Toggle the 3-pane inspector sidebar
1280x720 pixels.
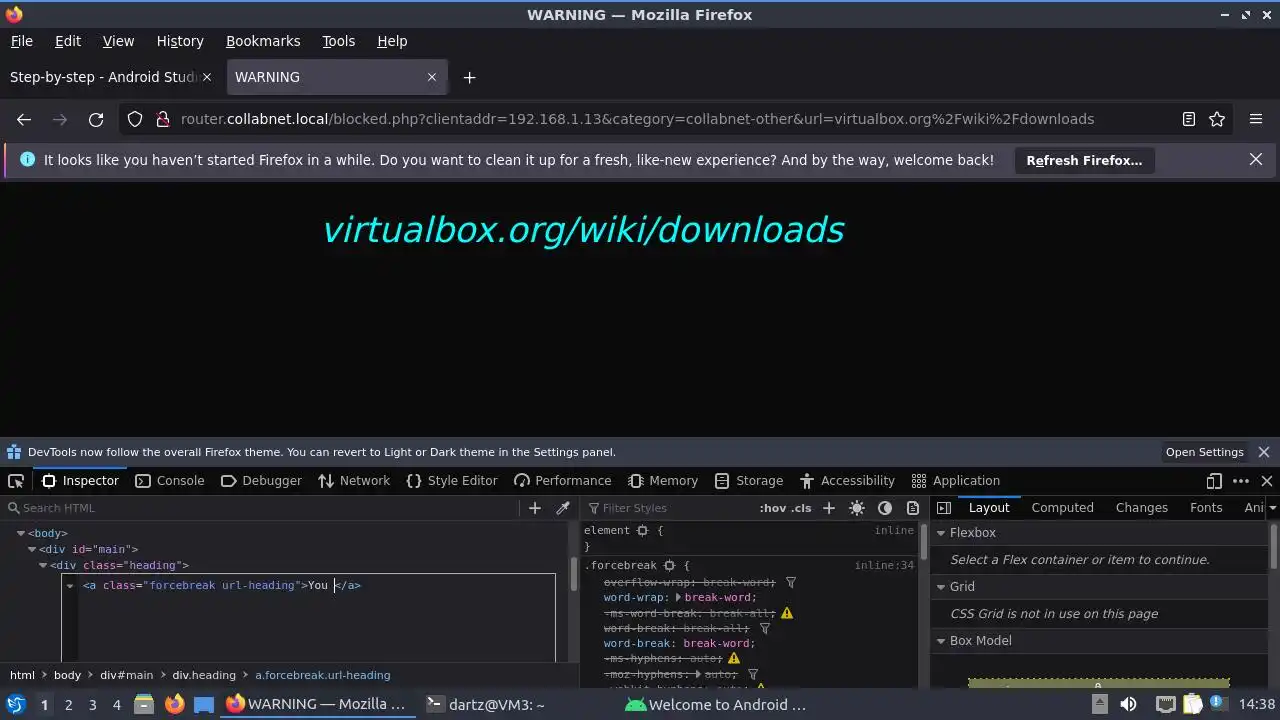coord(944,508)
